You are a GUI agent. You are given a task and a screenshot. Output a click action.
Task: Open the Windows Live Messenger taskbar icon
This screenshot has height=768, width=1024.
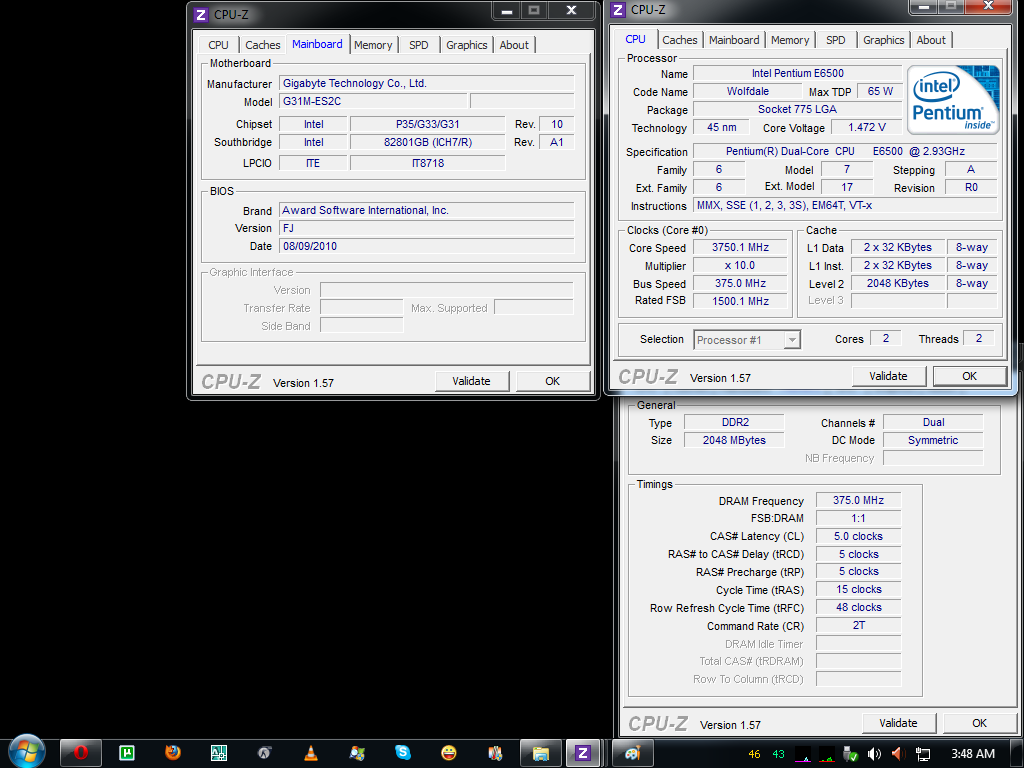pyautogui.click(x=357, y=753)
